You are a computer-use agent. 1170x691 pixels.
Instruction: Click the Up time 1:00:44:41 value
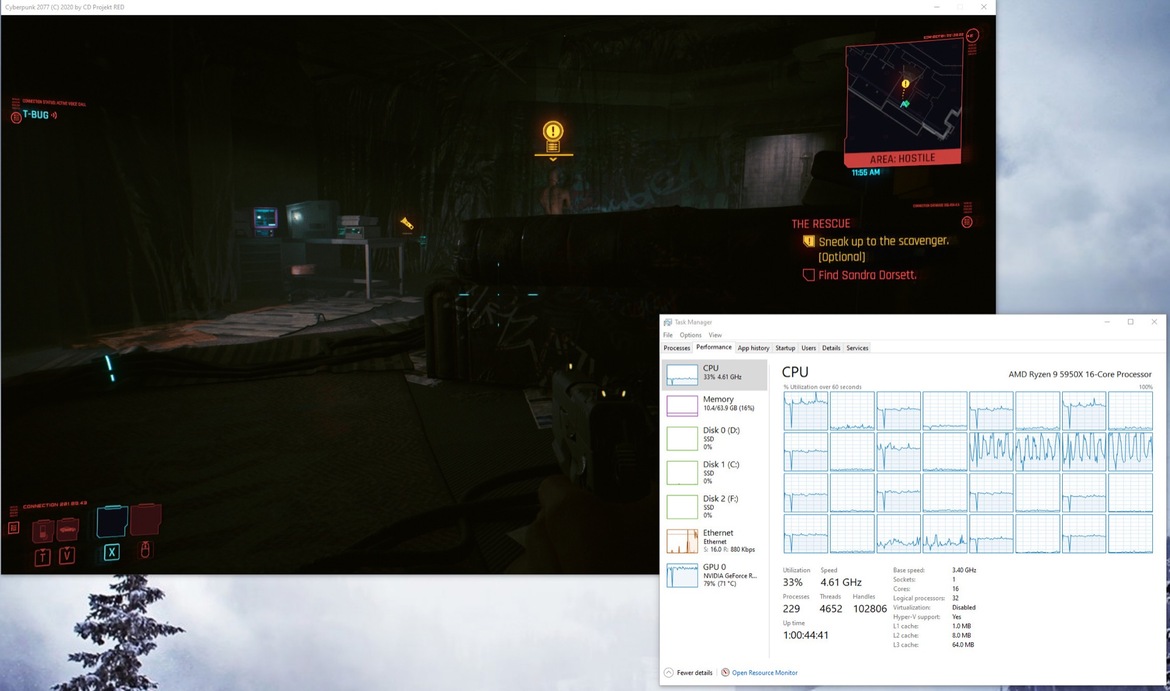point(805,635)
